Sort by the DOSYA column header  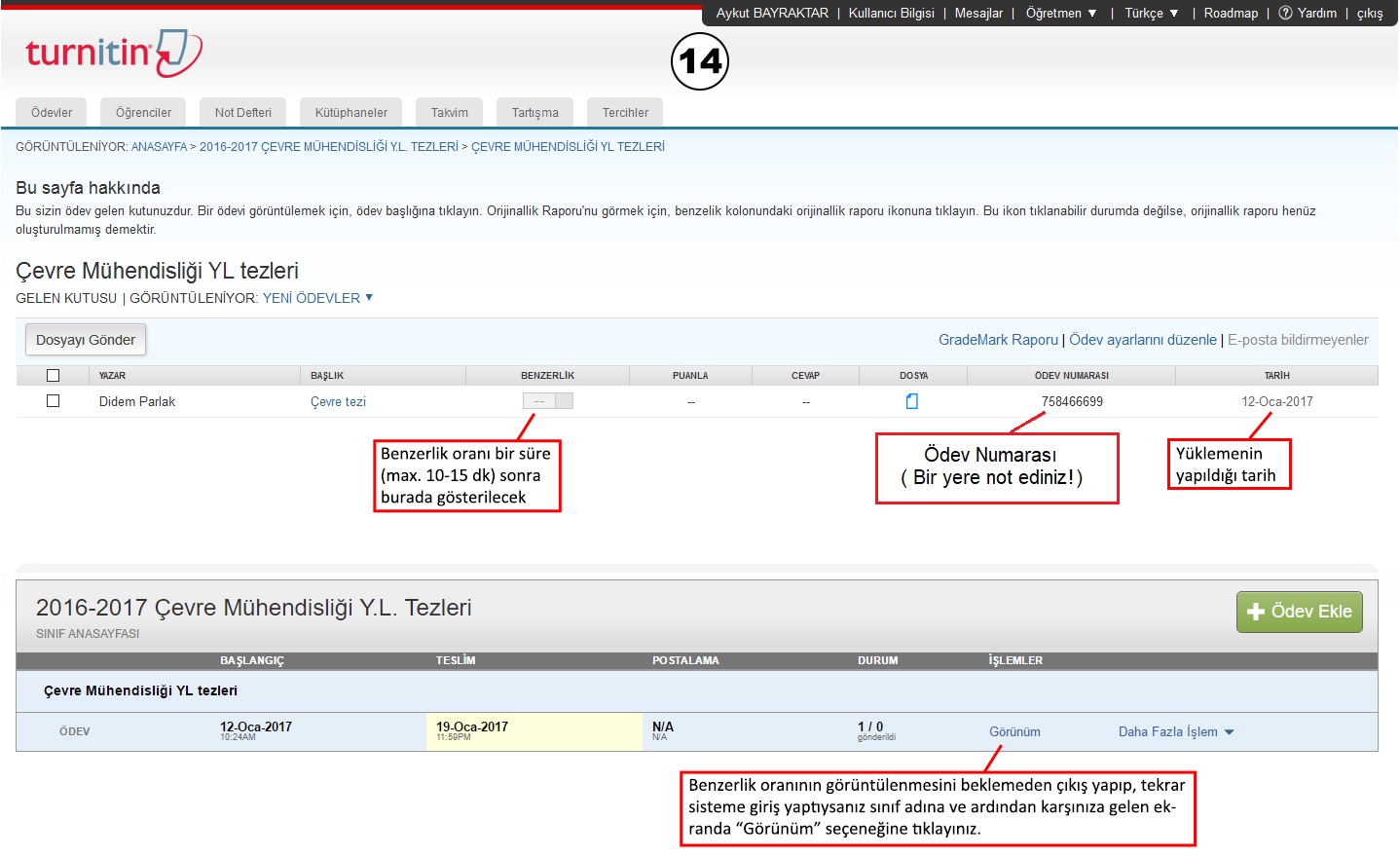tap(913, 376)
